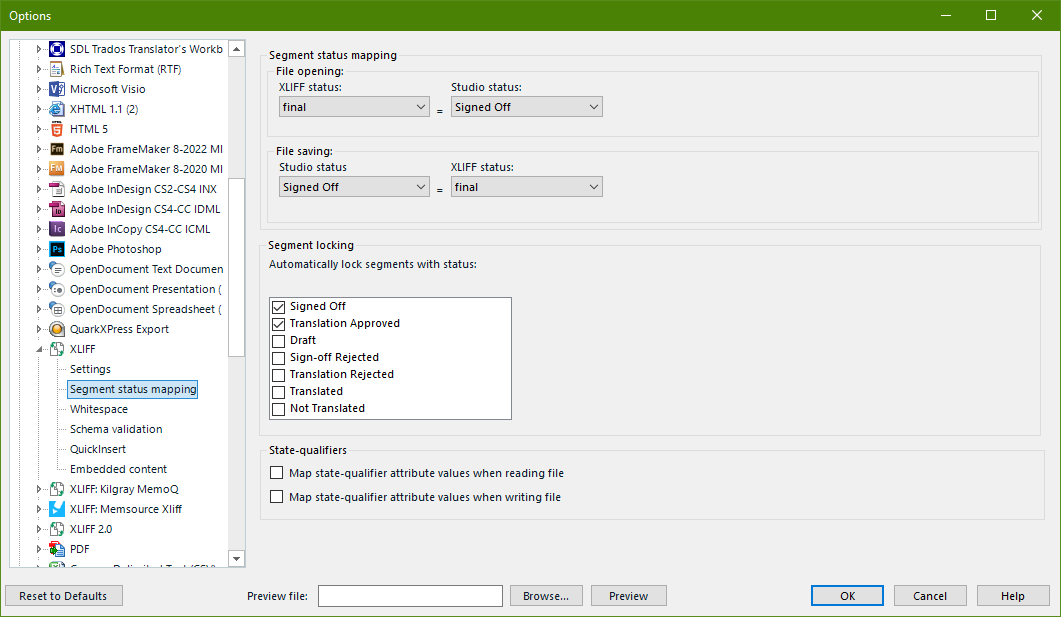The width and height of the screenshot is (1061, 617).
Task: Click the SDL Trados Translator's Workbench icon
Action: [58, 49]
